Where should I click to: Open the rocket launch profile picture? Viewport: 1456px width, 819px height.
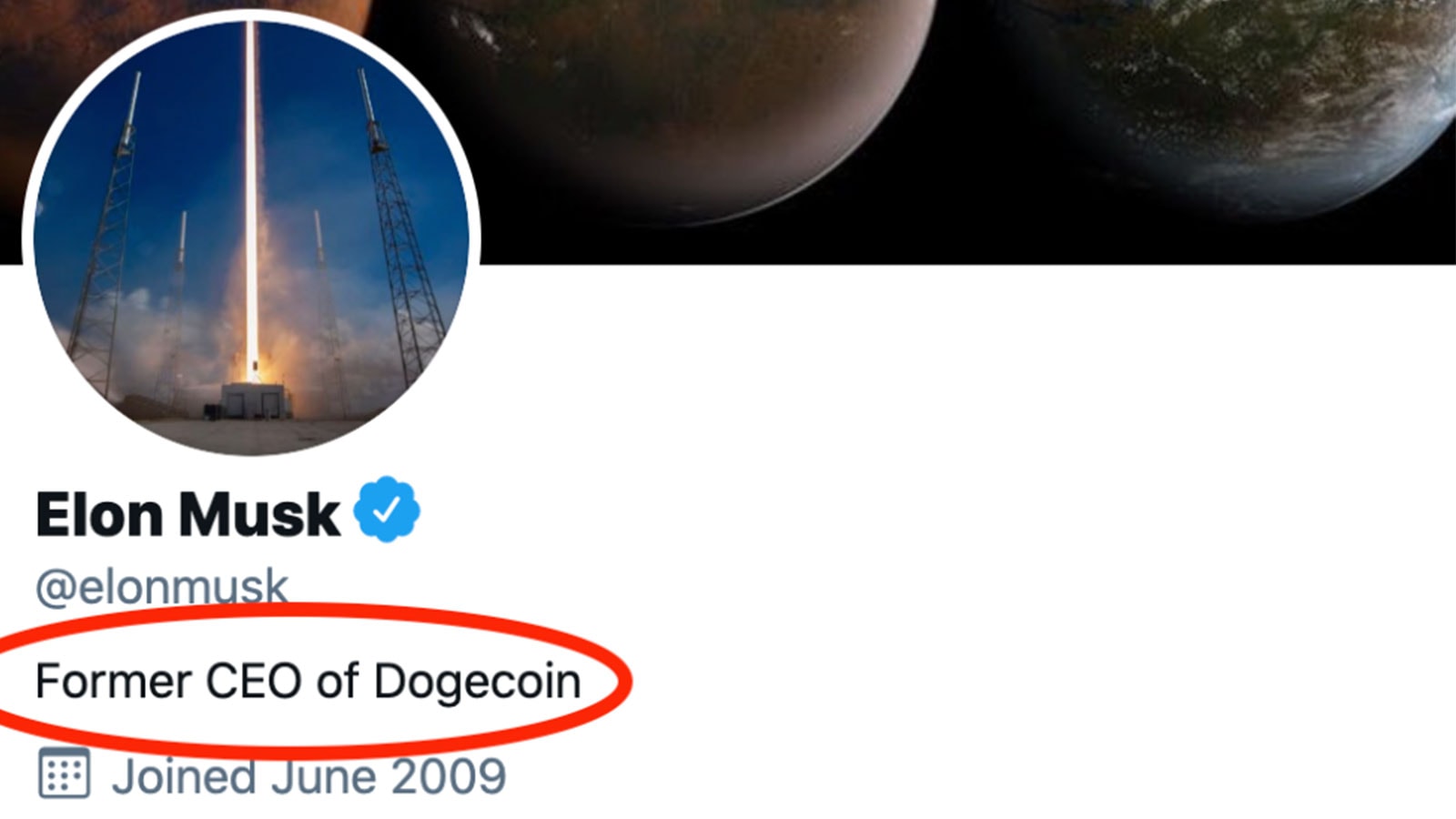(x=251, y=237)
